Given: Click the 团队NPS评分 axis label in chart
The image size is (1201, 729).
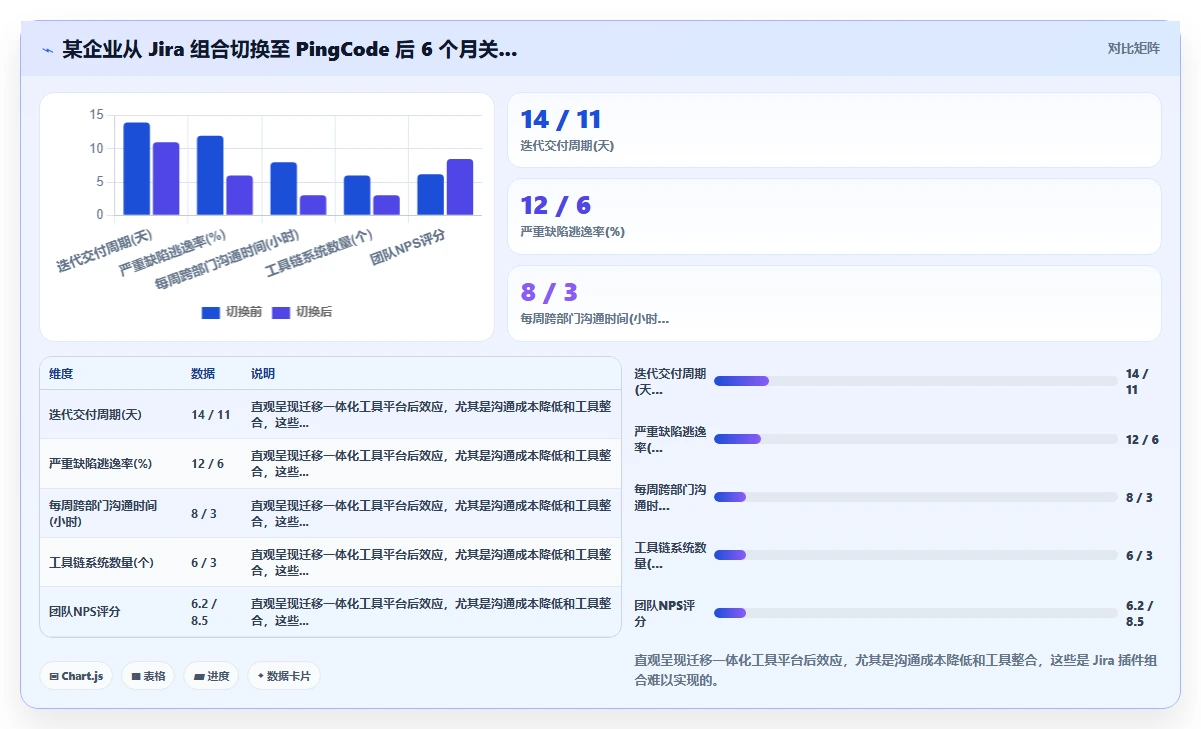Looking at the screenshot, I should click(x=408, y=246).
